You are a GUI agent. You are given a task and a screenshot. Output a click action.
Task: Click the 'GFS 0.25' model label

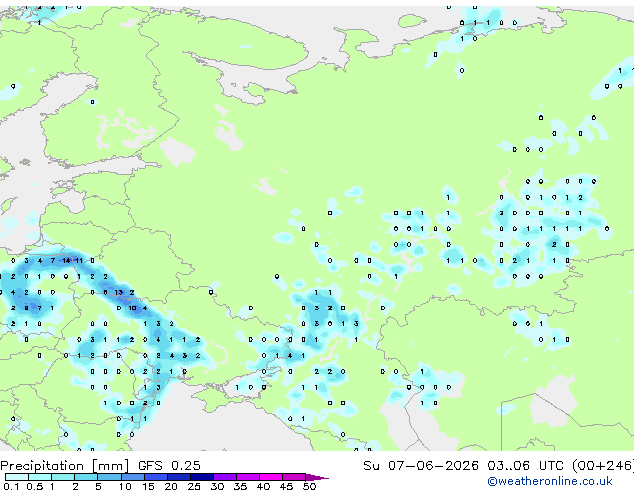click(169, 466)
